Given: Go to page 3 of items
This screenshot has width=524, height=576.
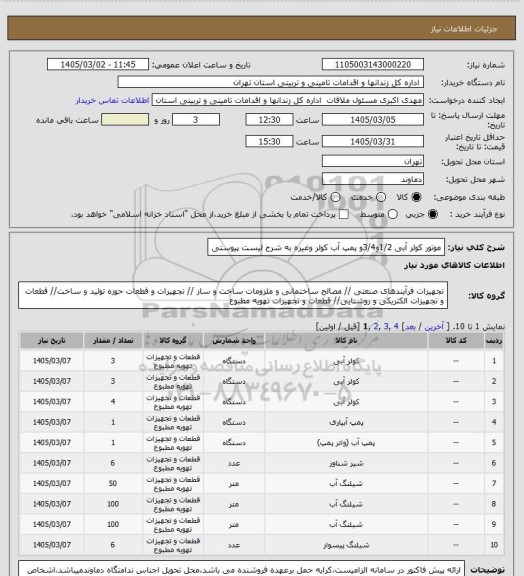Looking at the screenshot, I should point(386,327).
